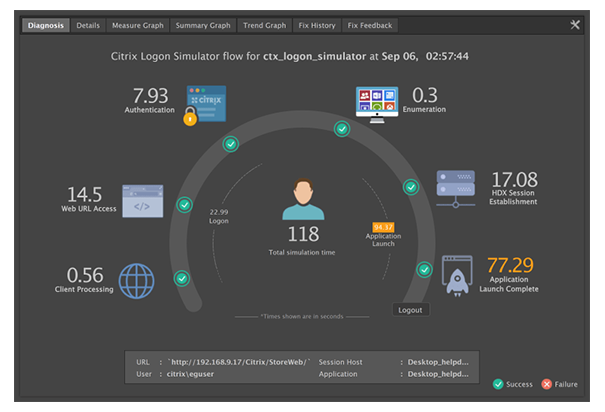Go to the Fix Feedback tab
This screenshot has height=412, width=605.
370,25
